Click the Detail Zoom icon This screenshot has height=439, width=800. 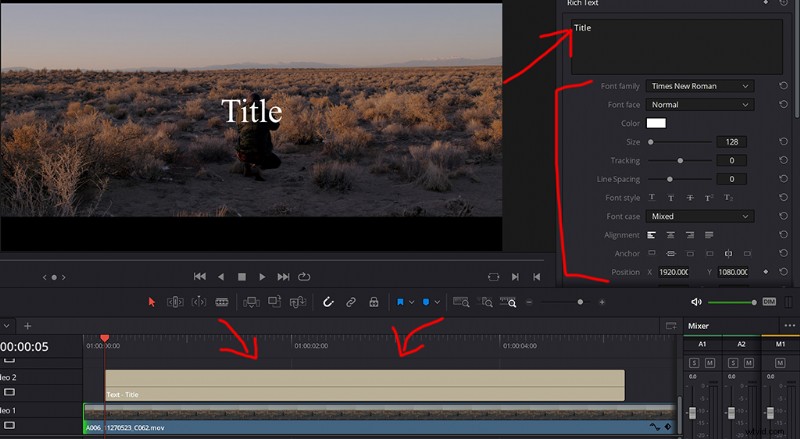point(485,302)
